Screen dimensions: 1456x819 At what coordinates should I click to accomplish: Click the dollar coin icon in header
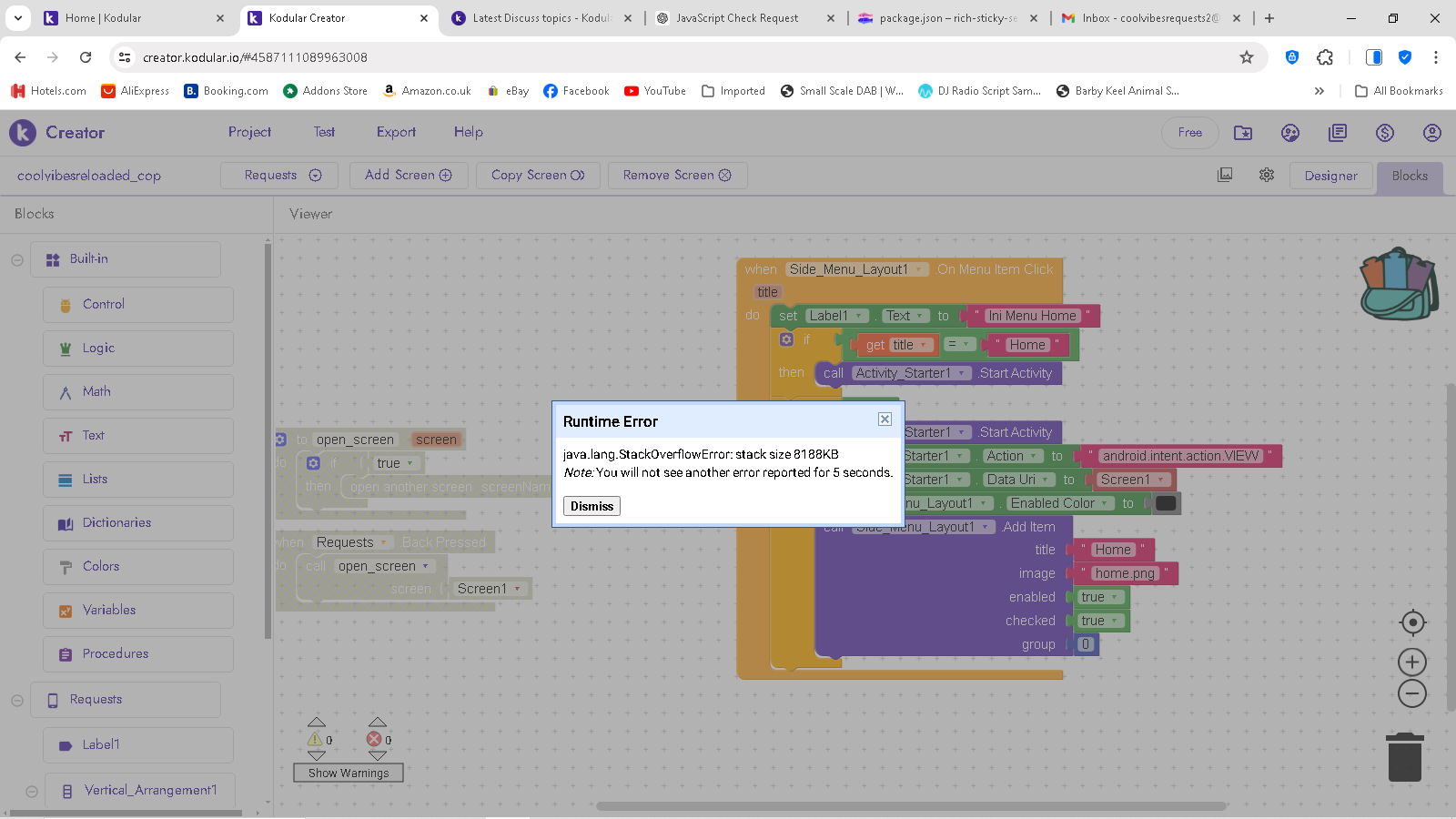tap(1384, 133)
